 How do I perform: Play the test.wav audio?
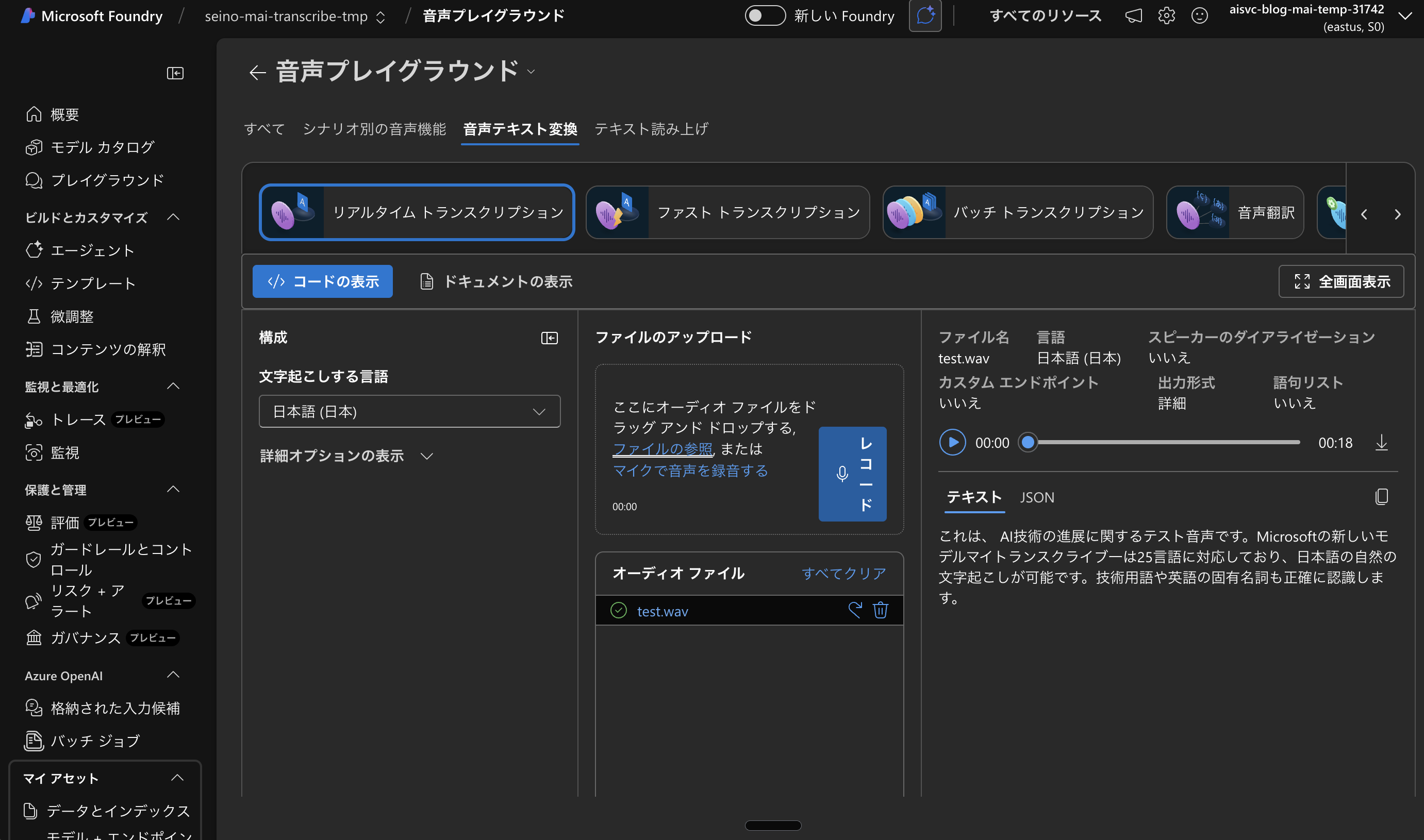click(952, 442)
